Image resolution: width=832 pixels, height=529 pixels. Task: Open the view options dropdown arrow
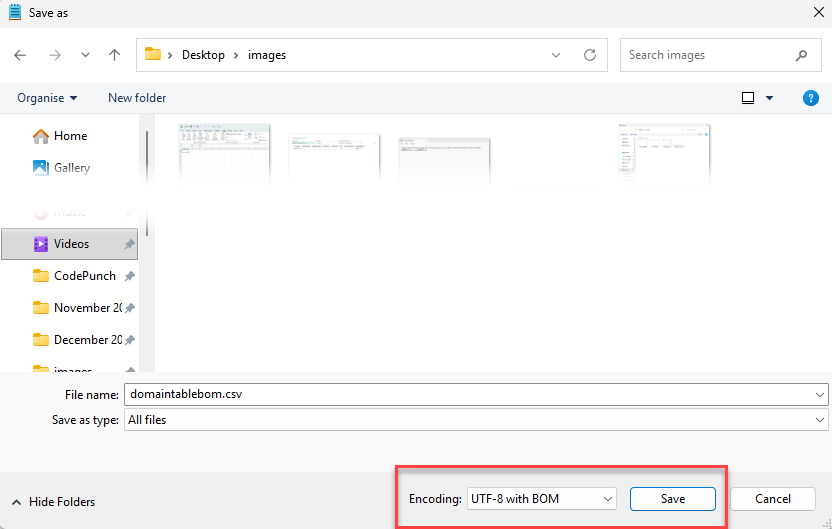click(x=769, y=98)
